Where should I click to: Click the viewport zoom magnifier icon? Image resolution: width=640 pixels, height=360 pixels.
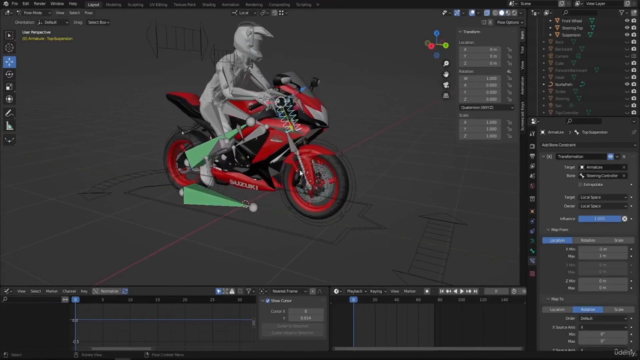446,64
